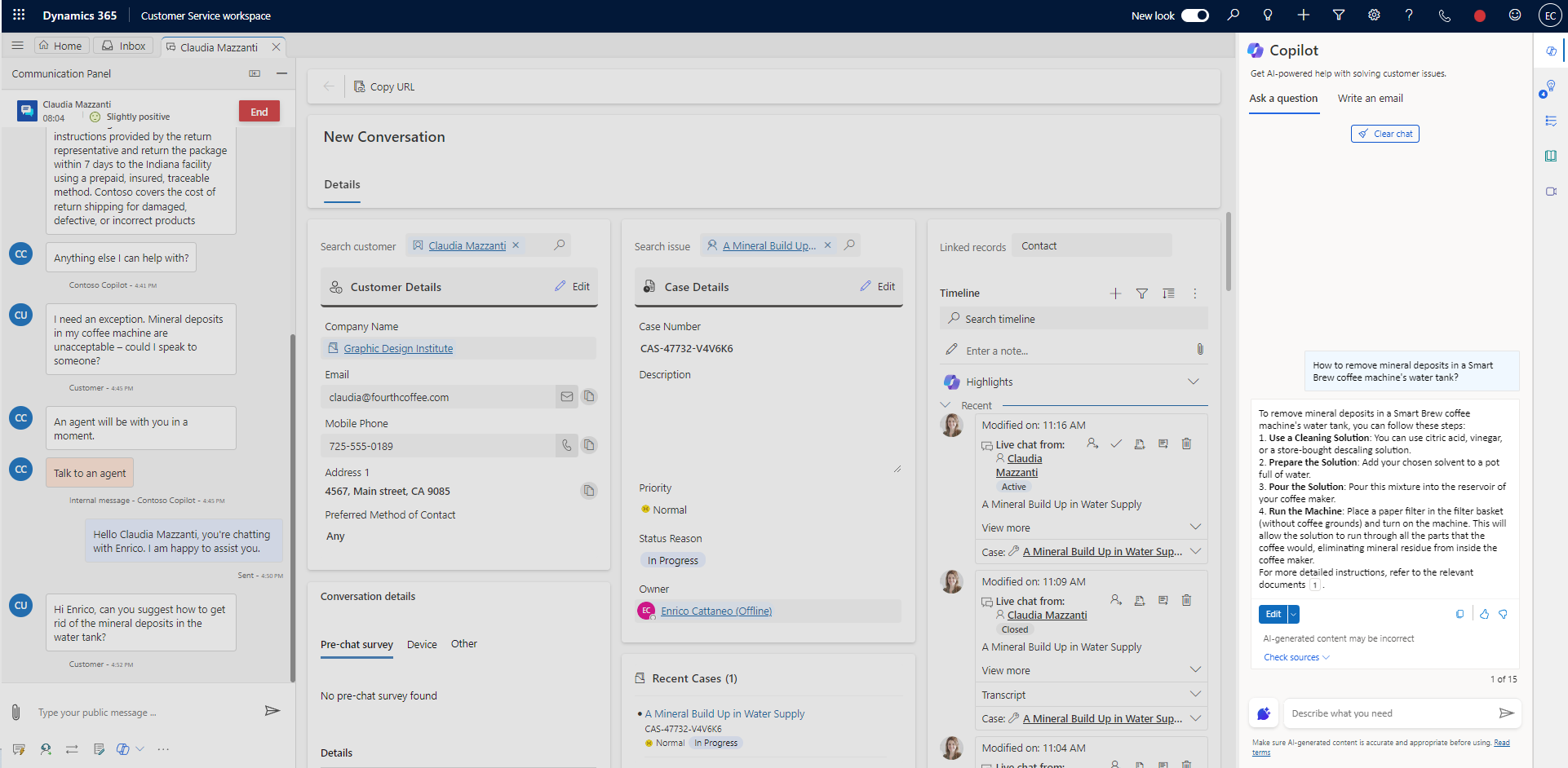End the chat with Claudia Mazzanti
Image resolution: width=1568 pixels, height=768 pixels.
point(259,111)
